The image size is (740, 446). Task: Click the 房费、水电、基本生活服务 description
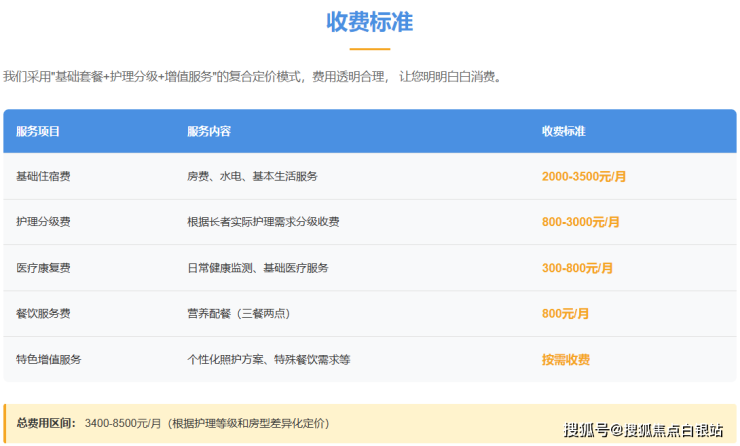coord(252,176)
